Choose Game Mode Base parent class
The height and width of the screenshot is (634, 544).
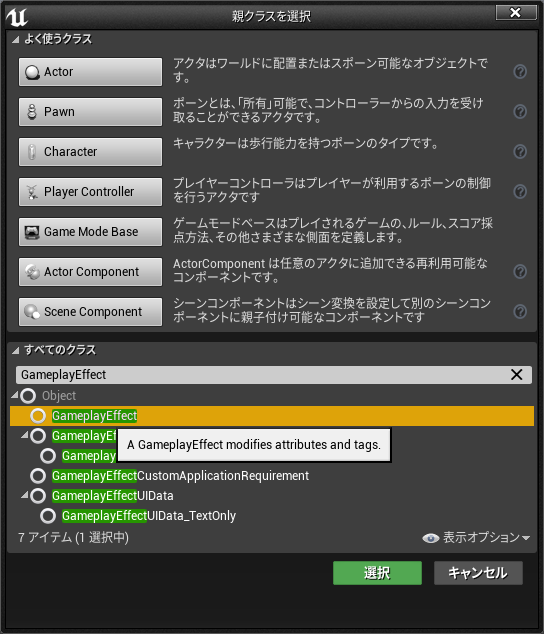point(90,232)
